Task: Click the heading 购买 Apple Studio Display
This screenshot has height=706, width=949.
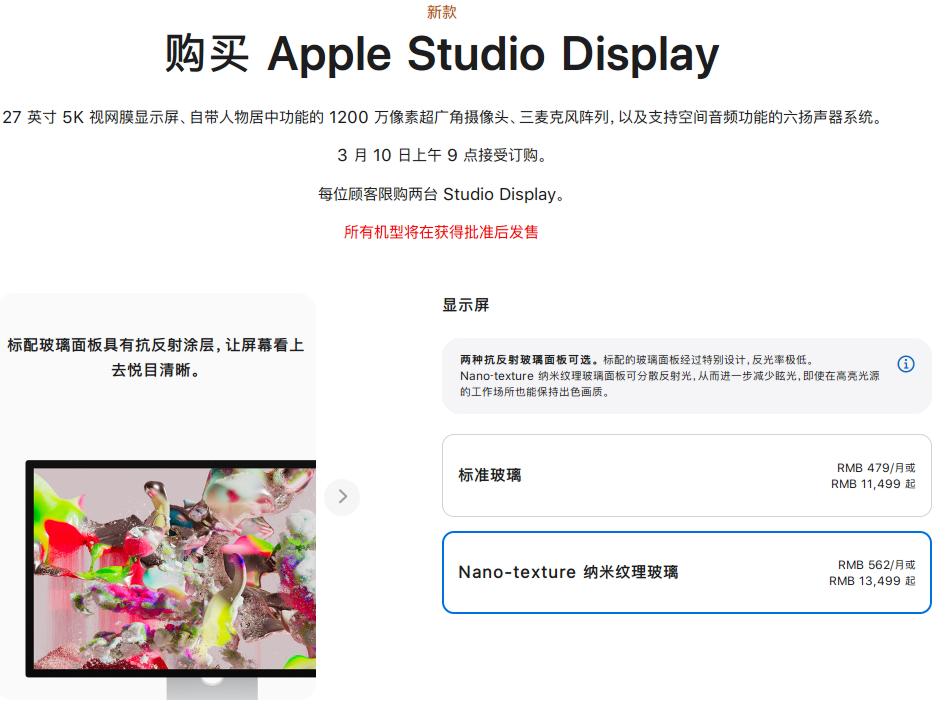Action: click(x=442, y=54)
